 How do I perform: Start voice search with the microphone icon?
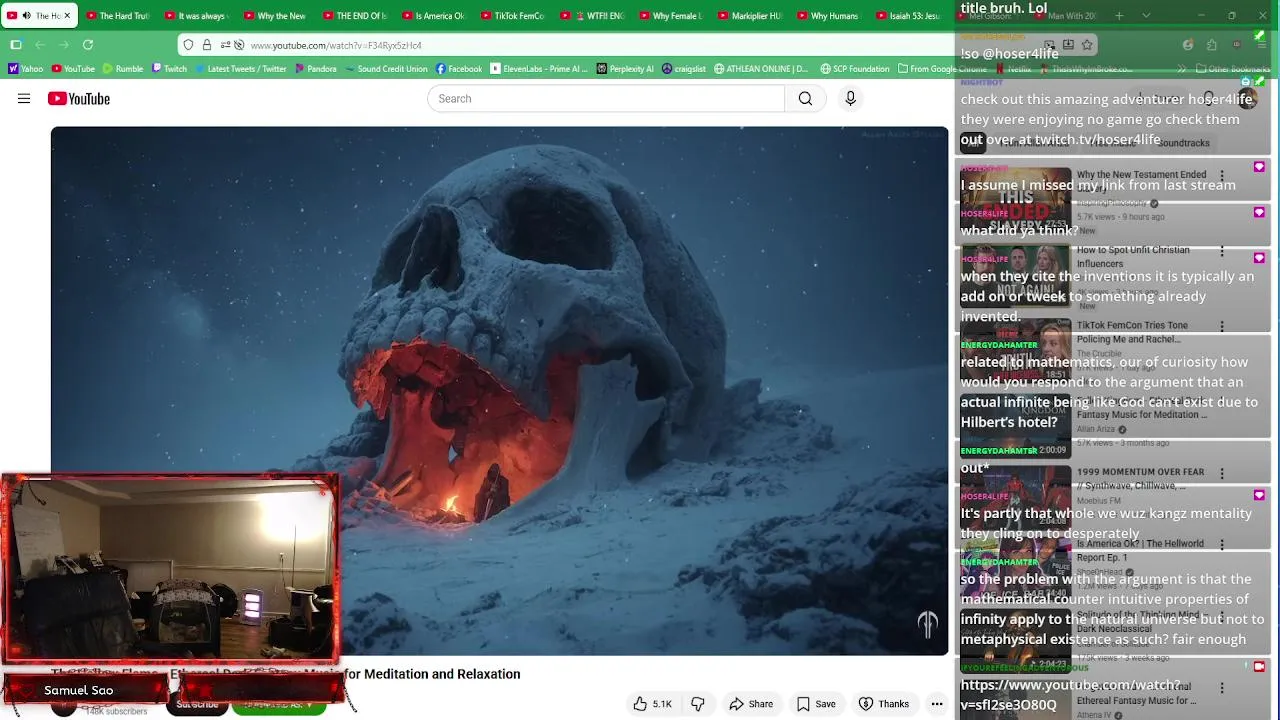[x=850, y=98]
